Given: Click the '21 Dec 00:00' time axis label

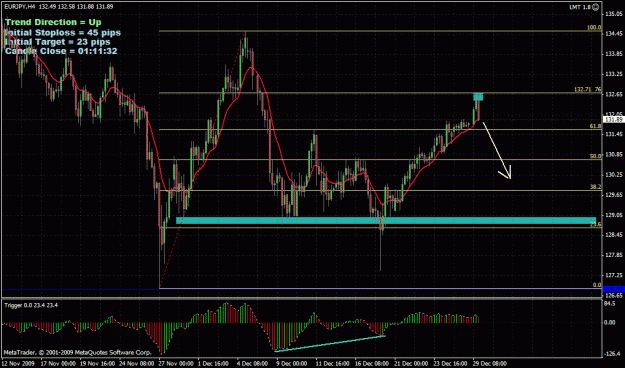Looking at the screenshot, I should 410,364.
